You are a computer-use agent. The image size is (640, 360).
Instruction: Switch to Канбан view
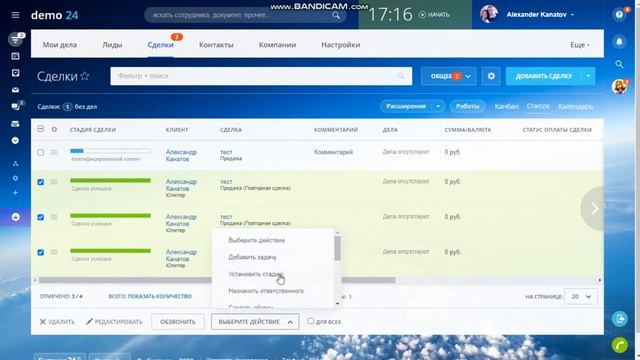[x=506, y=106]
